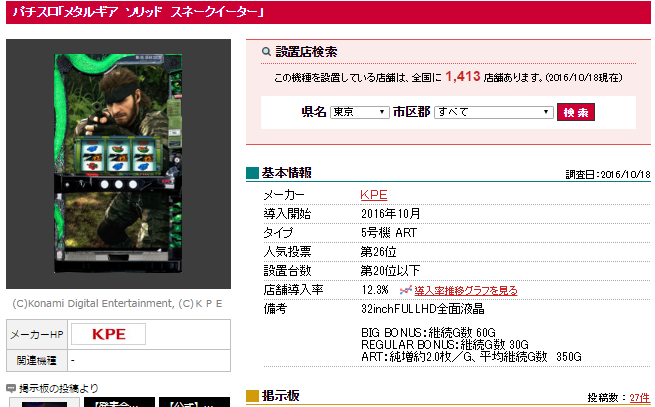Click the slot machine image of Snake Eater
655x407 pixels.
point(118,163)
